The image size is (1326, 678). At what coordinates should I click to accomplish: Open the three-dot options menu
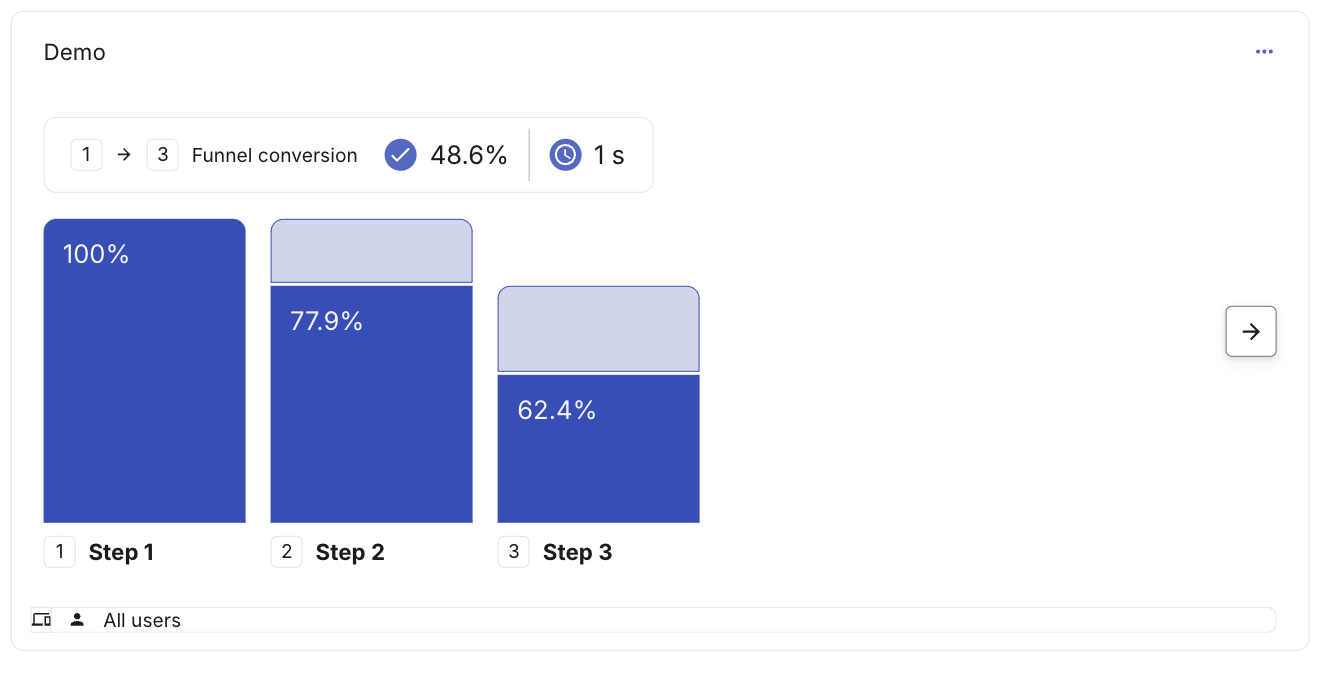coord(1264,52)
